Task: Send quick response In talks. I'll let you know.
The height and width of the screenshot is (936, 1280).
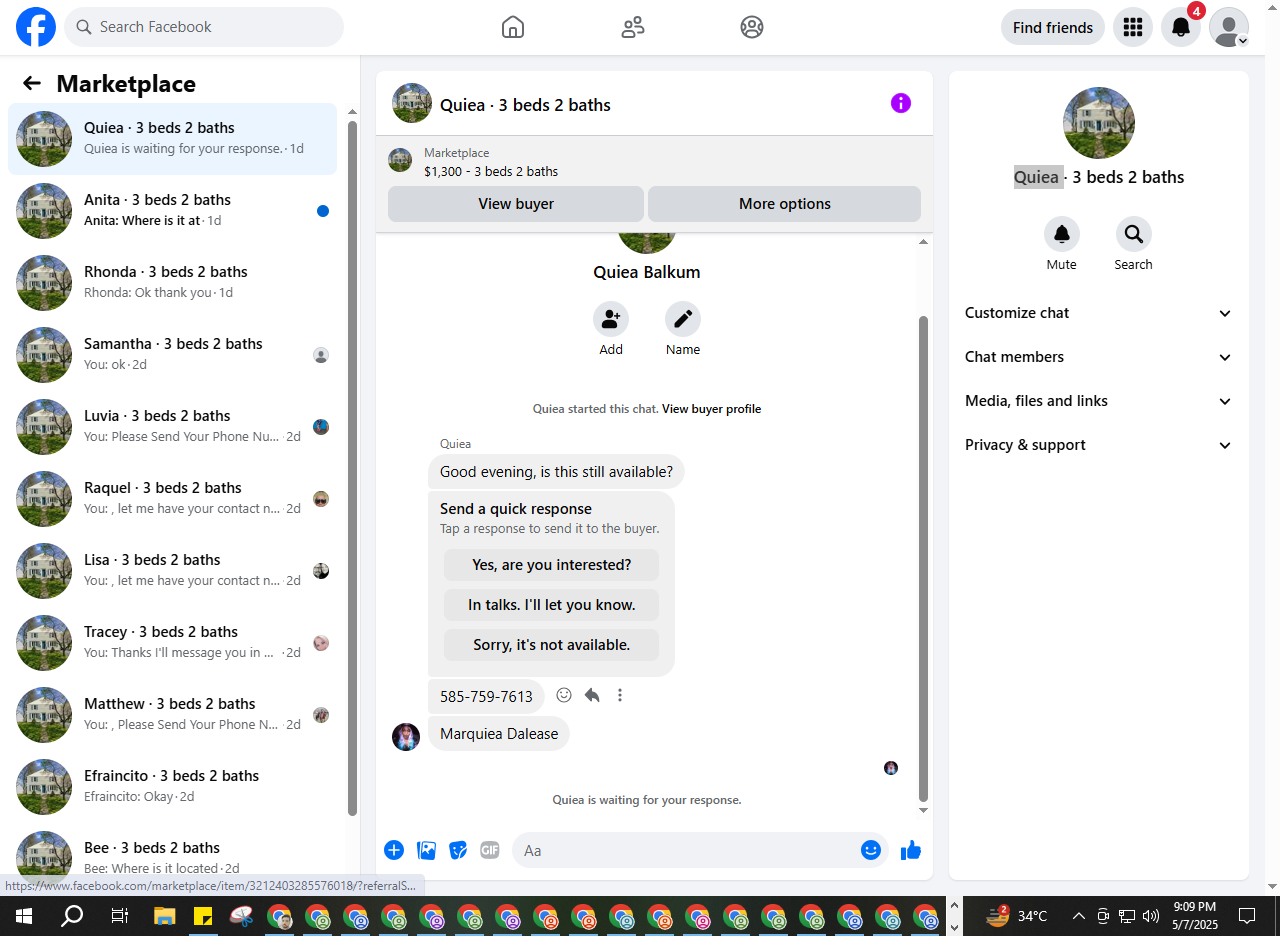Action: point(552,605)
